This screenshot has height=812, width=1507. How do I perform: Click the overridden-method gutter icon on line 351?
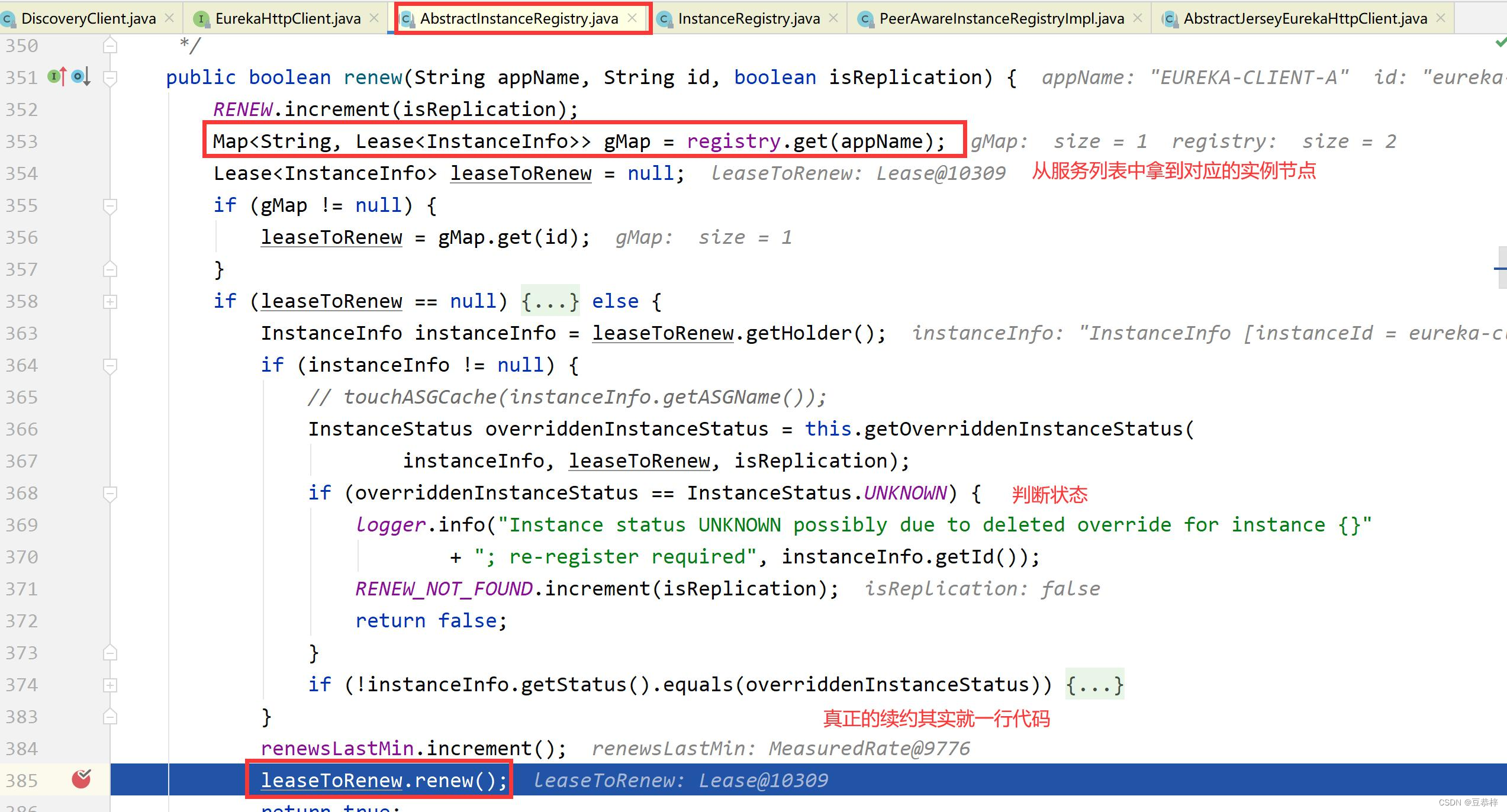point(81,76)
